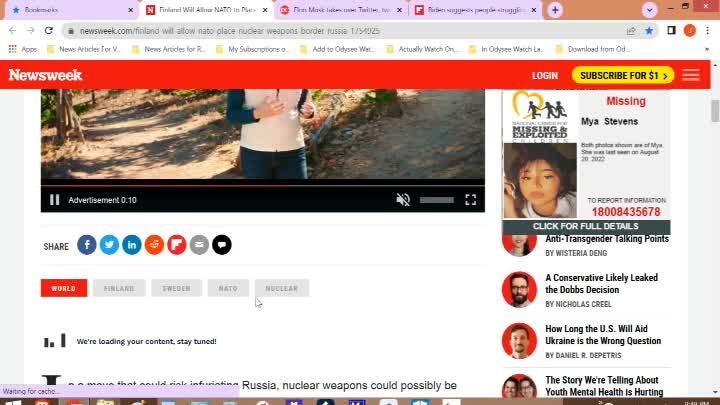Select the WORLD topic tag
Screen dimensions: 720x405
click(64, 288)
